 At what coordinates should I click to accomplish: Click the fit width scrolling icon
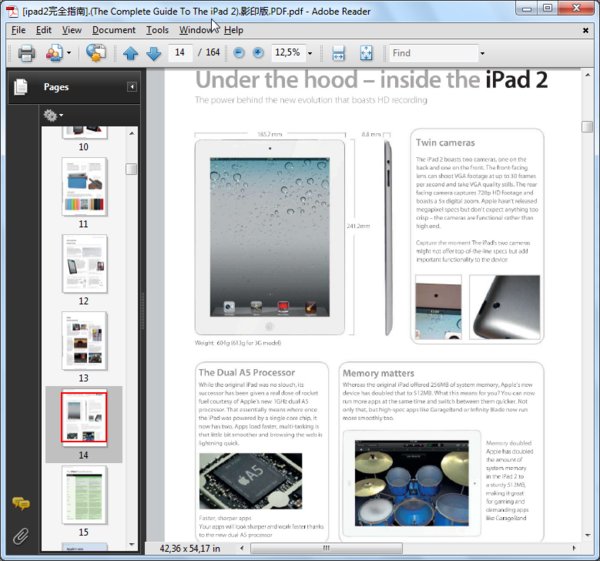point(339,53)
